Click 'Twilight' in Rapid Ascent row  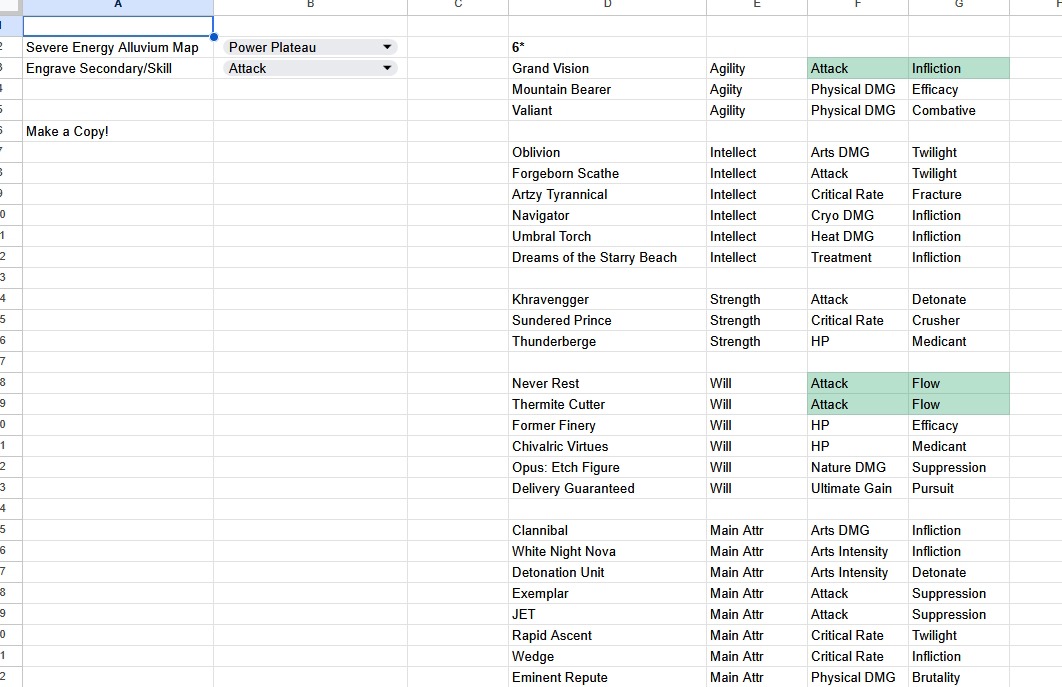(x=959, y=636)
